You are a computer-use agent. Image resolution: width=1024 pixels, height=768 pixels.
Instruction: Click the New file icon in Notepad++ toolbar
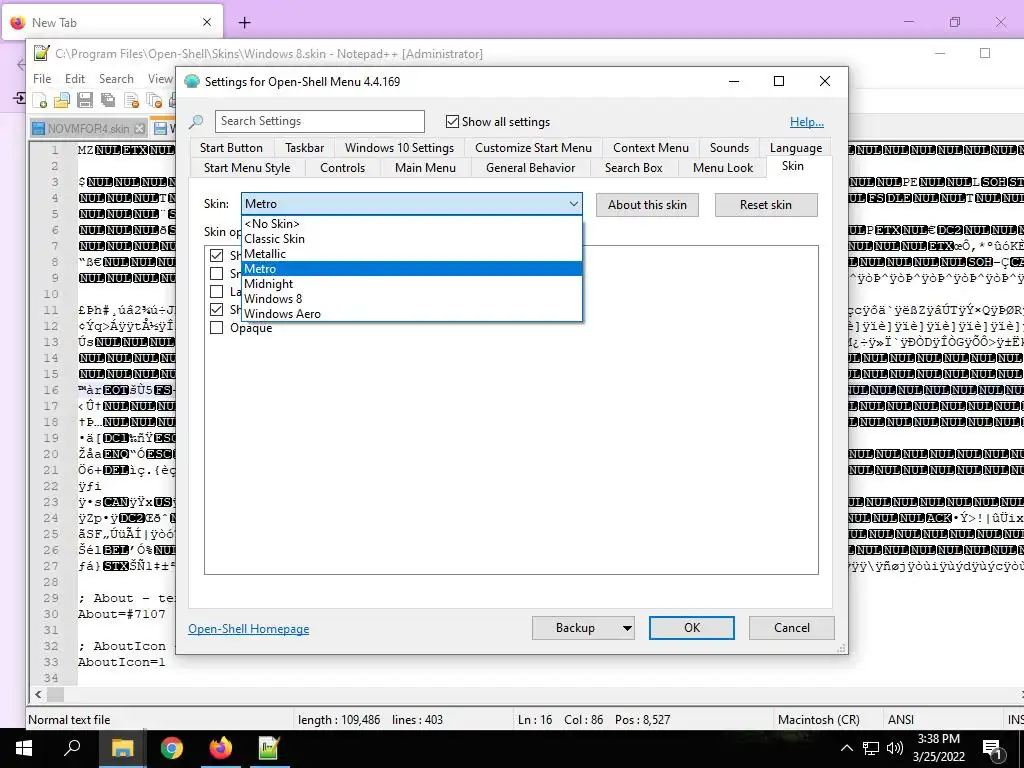click(x=40, y=101)
